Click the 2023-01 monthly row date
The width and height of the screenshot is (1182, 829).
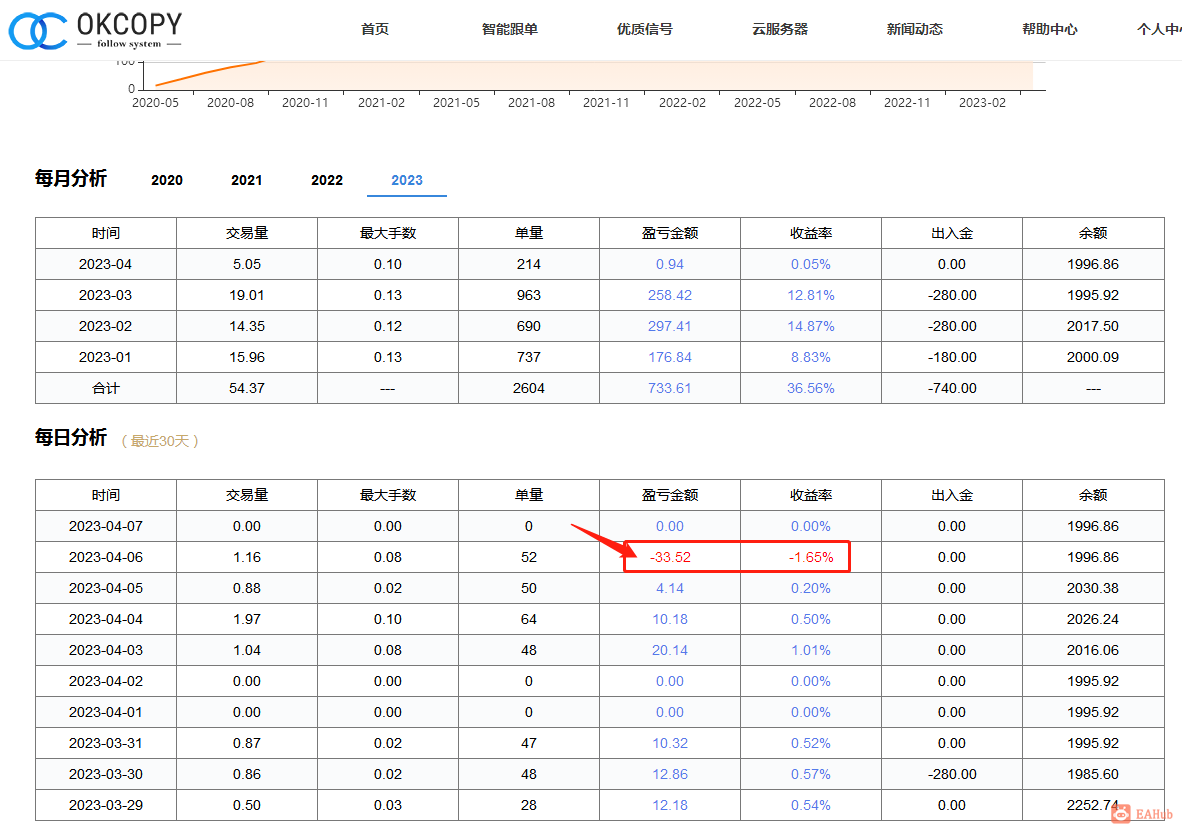click(106, 357)
